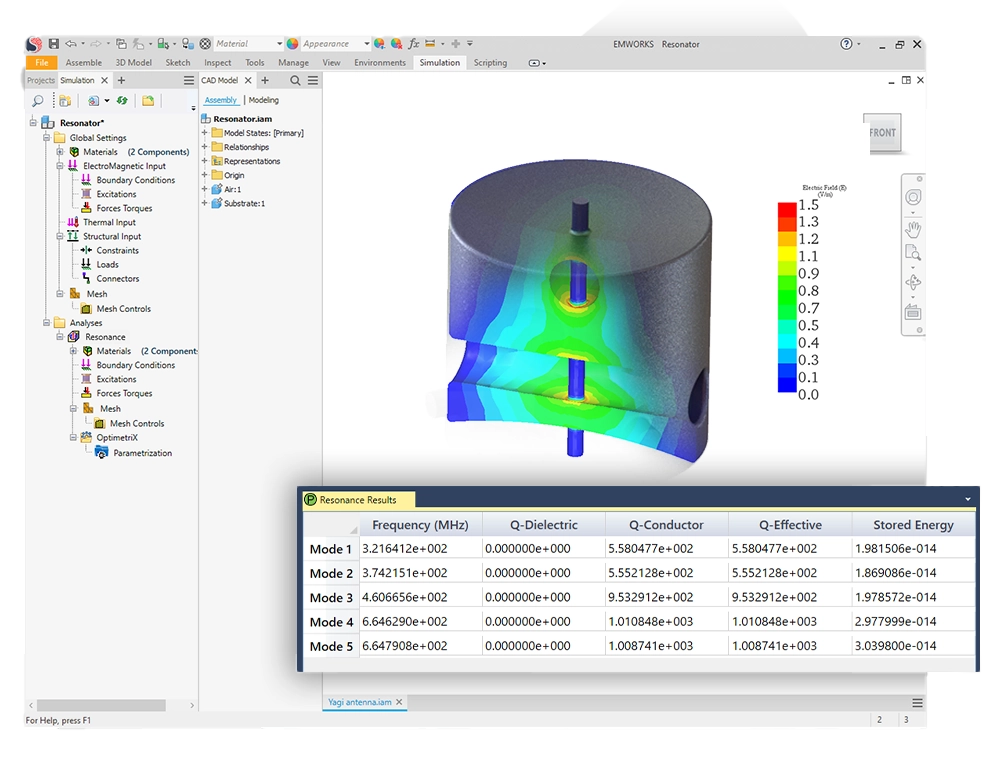1000x769 pixels.
Task: Switch to the Modeling view link
Action: (264, 100)
